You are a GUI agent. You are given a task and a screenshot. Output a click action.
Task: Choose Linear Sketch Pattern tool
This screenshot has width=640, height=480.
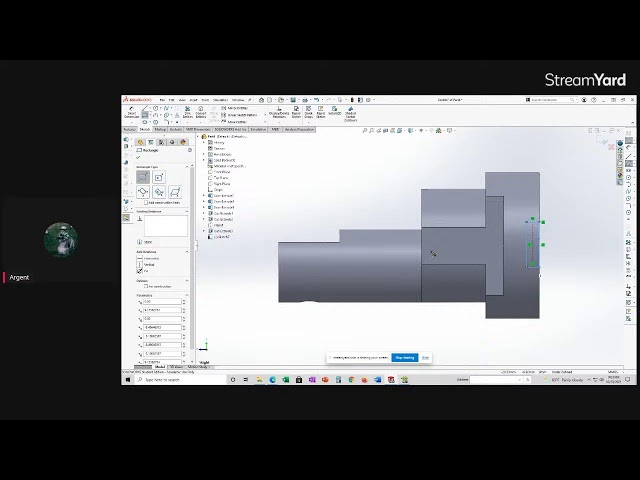tap(239, 115)
